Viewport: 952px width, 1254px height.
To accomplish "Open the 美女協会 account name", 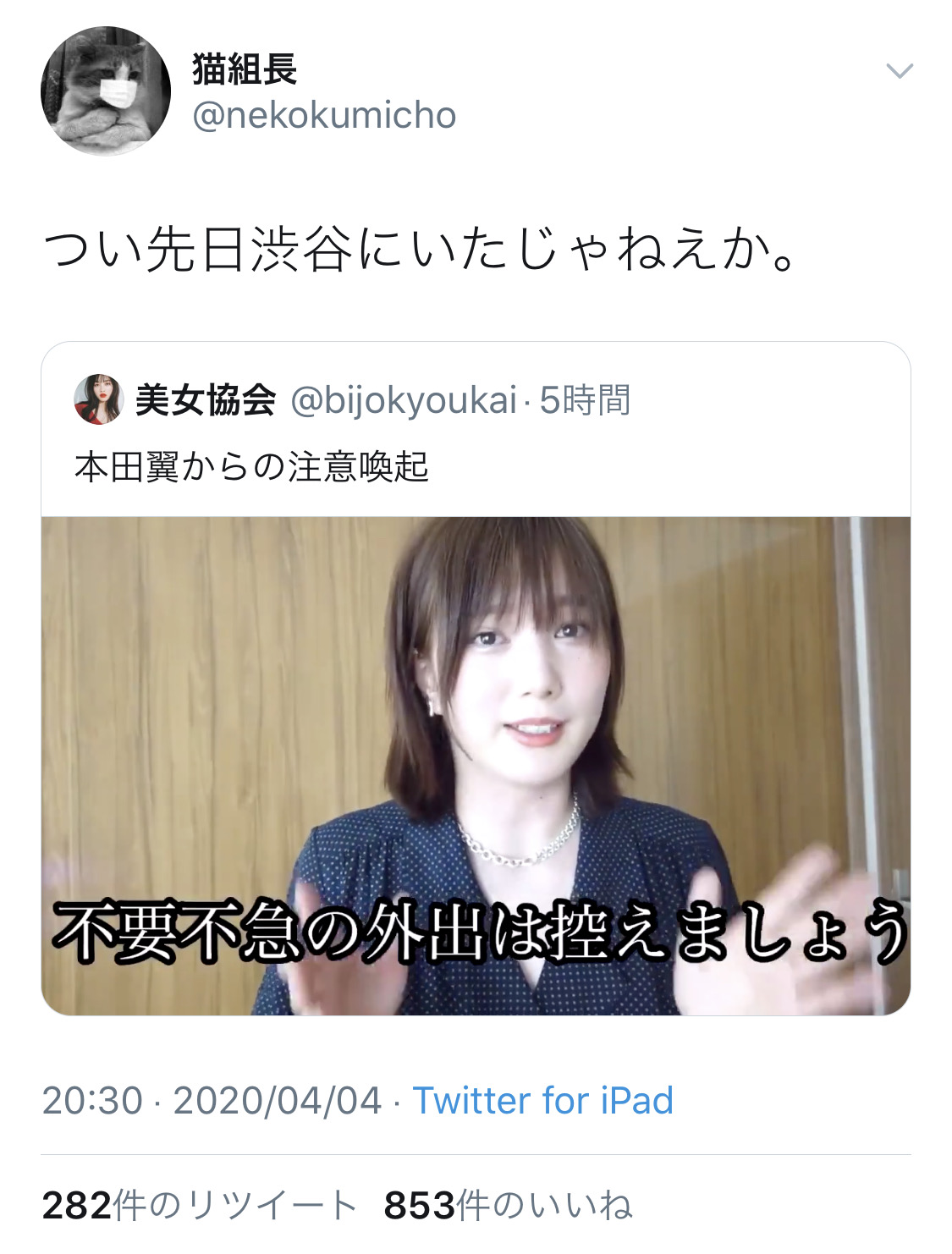I will (206, 399).
